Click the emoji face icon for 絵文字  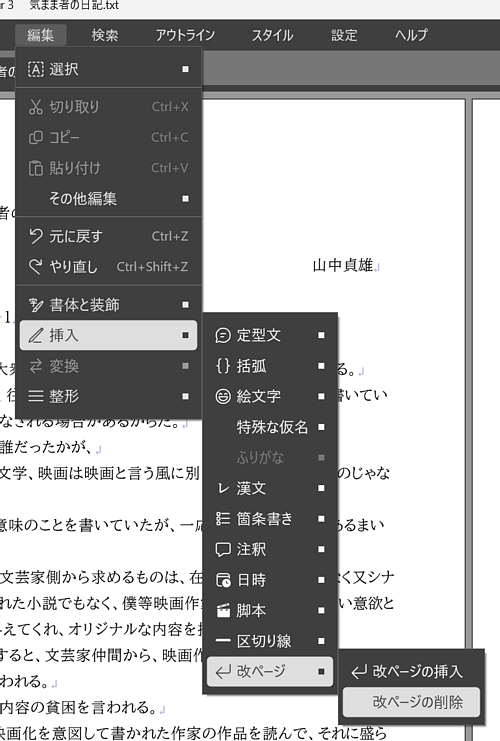point(223,396)
